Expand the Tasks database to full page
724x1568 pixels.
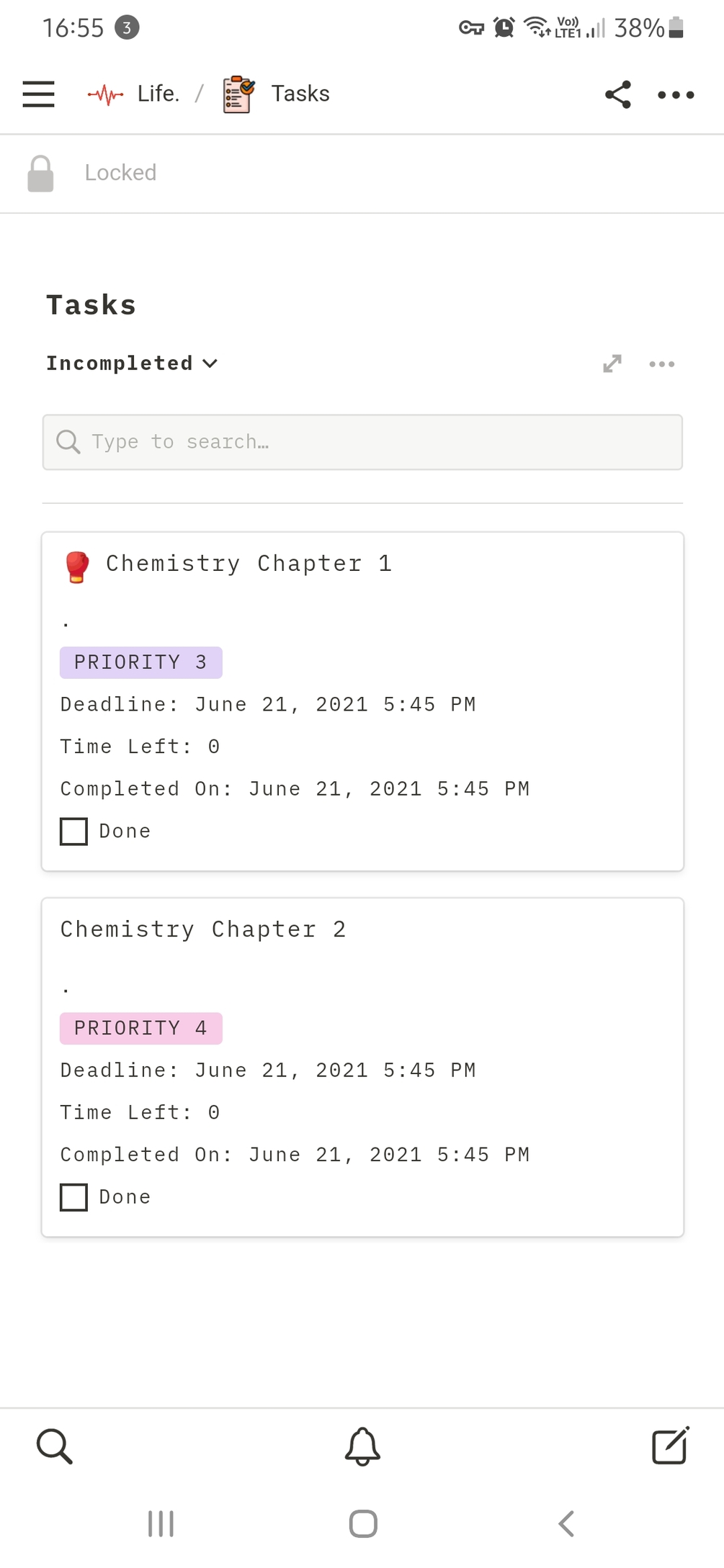612,364
